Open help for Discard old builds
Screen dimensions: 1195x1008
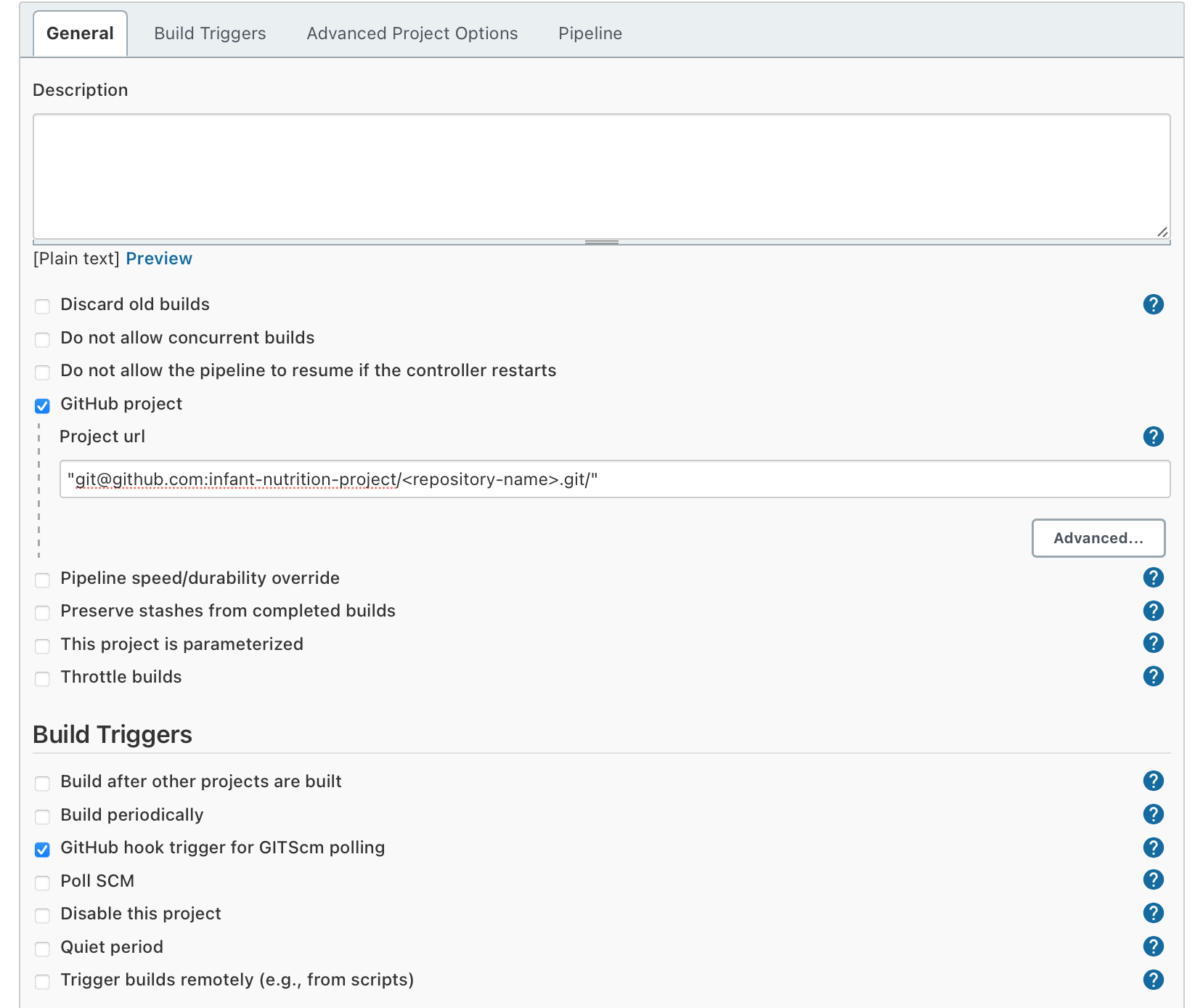1153,304
